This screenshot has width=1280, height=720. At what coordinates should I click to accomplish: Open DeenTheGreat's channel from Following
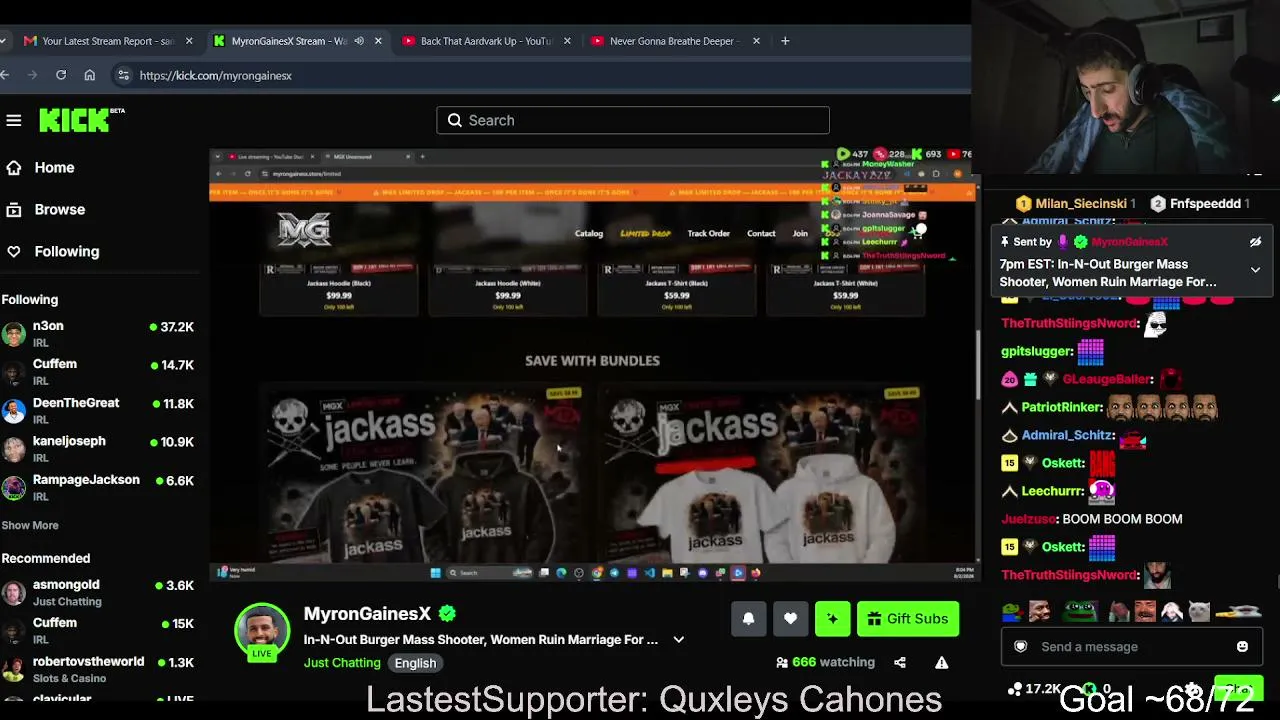coord(98,411)
